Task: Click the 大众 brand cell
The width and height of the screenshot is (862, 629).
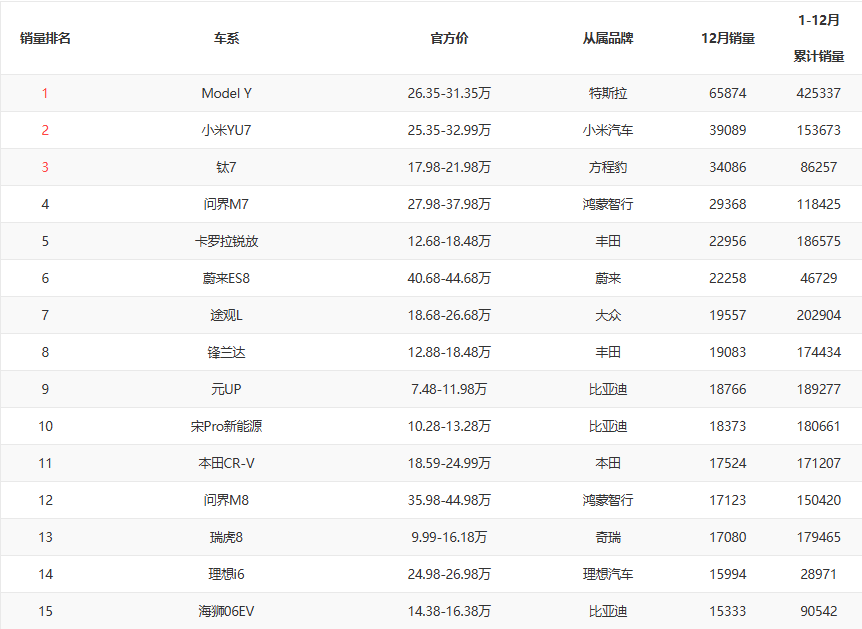Action: (608, 315)
